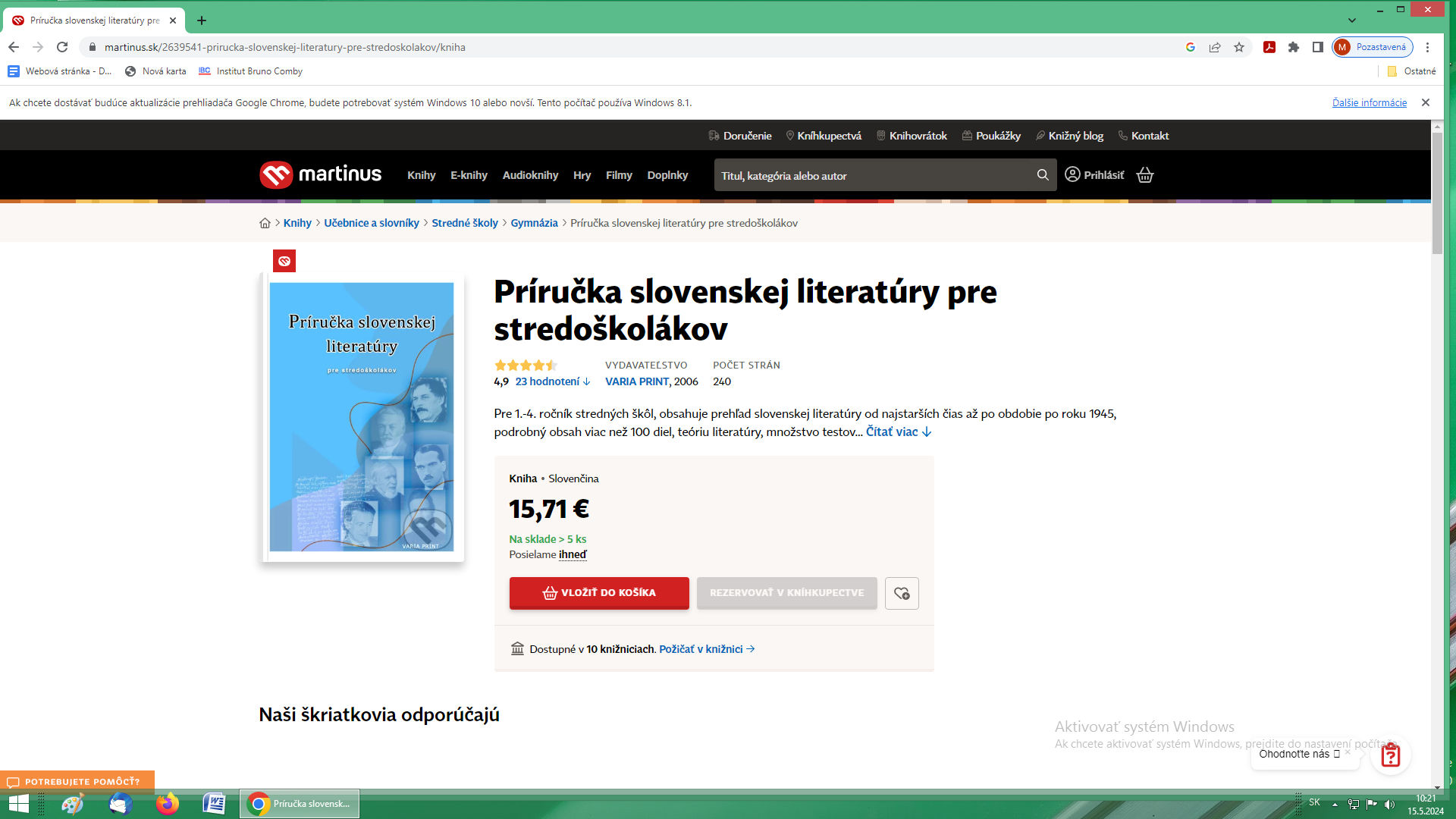Open the Audioknihy menu
This screenshot has height=819, width=1456.
pos(530,175)
